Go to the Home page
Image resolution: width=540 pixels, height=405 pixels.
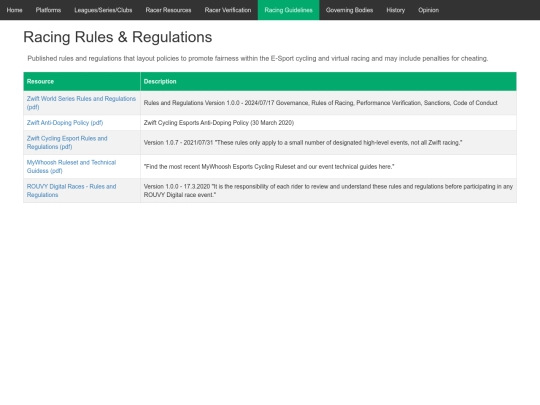[14, 10]
